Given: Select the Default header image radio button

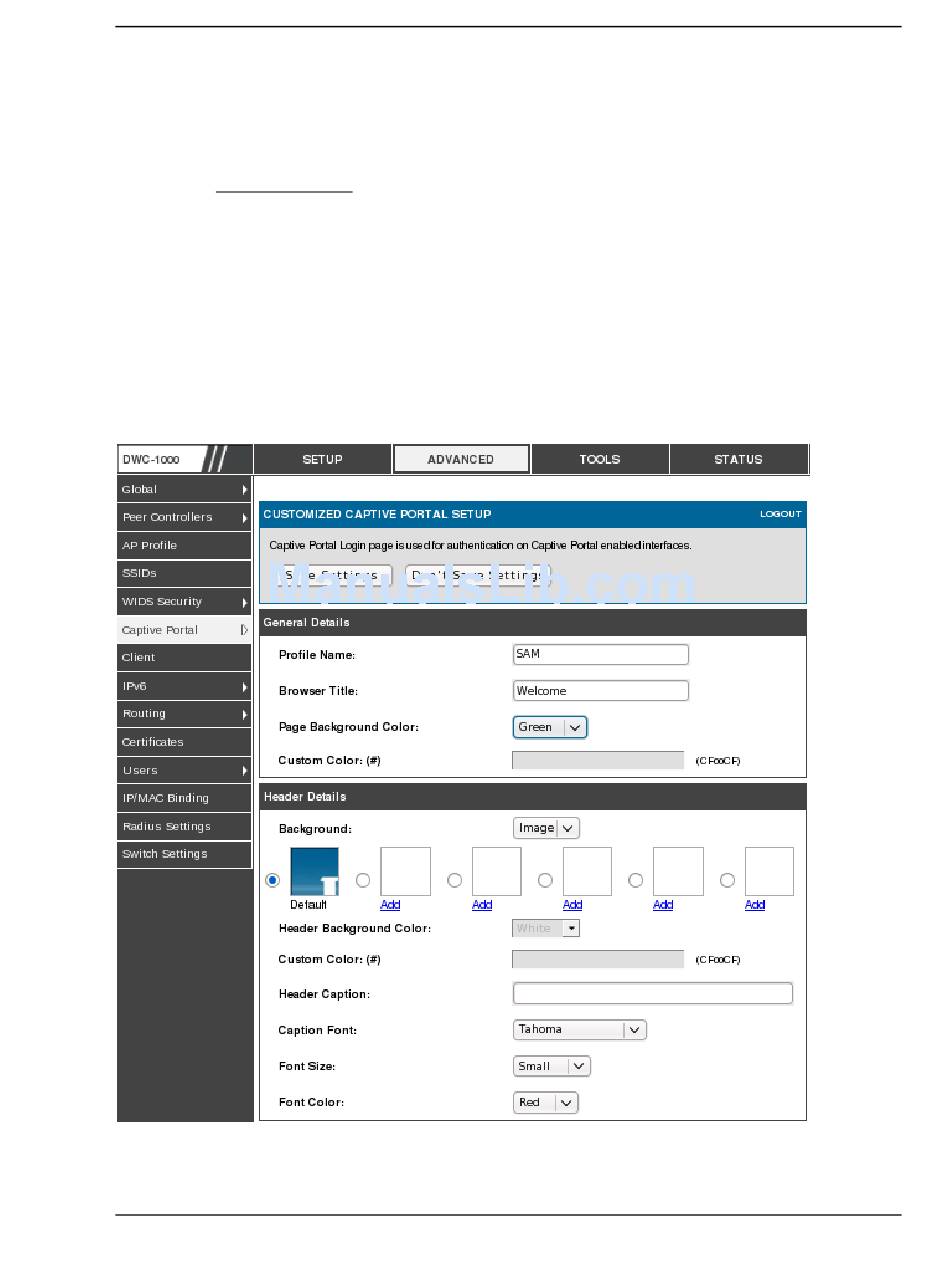Looking at the screenshot, I should pyautogui.click(x=273, y=880).
